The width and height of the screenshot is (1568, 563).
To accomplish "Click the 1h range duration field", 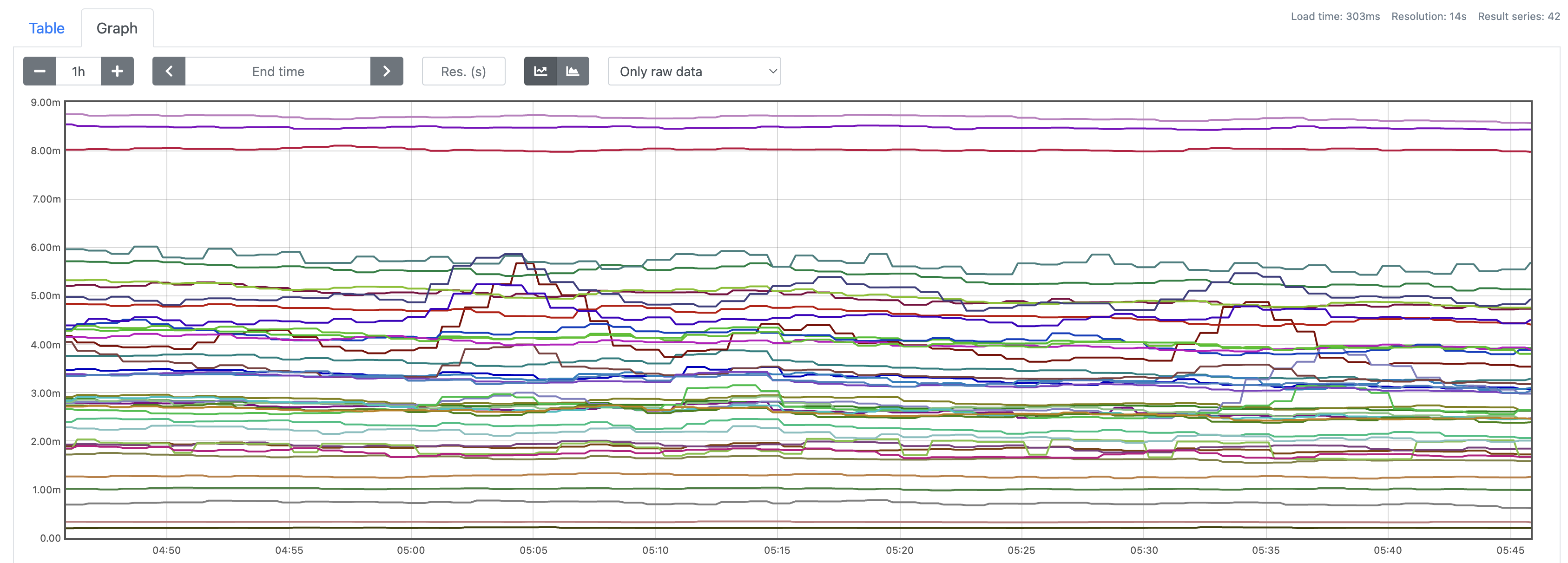I will click(79, 71).
